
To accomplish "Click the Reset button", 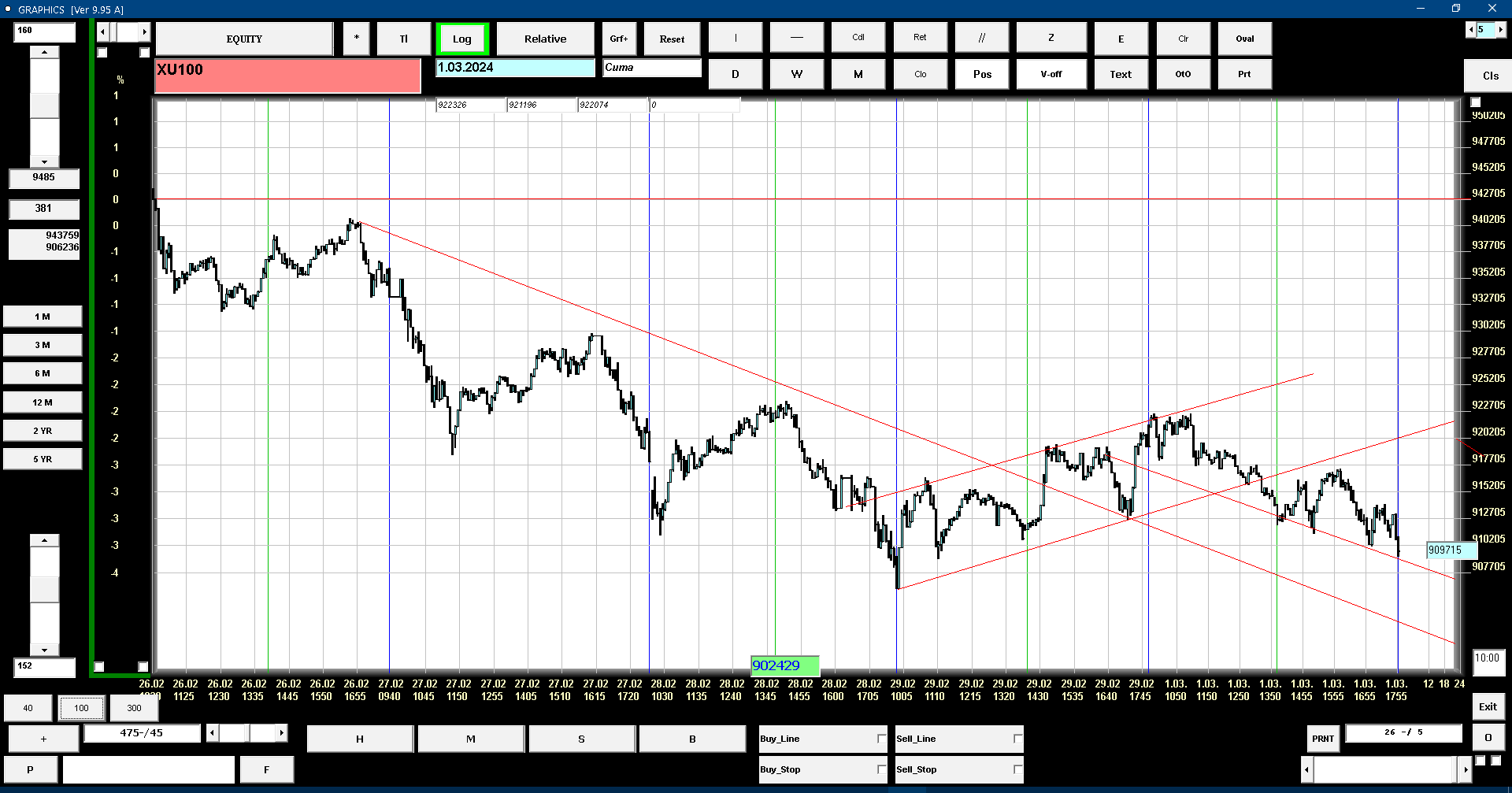I will click(x=672, y=39).
